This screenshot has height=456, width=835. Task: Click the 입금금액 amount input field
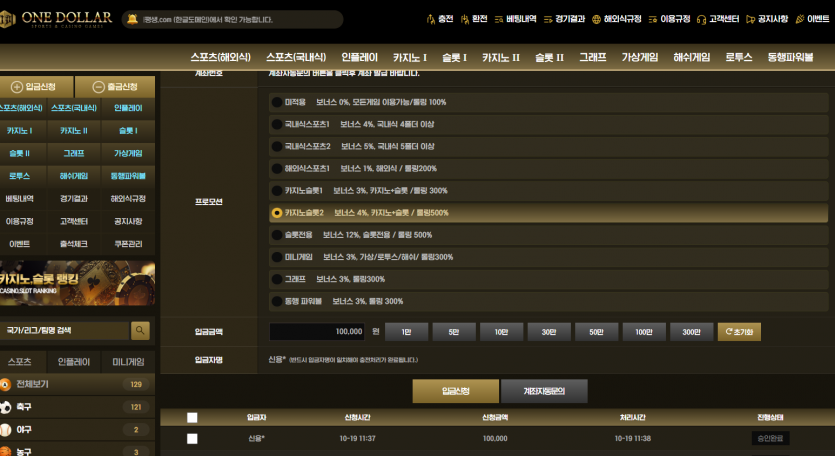317,332
